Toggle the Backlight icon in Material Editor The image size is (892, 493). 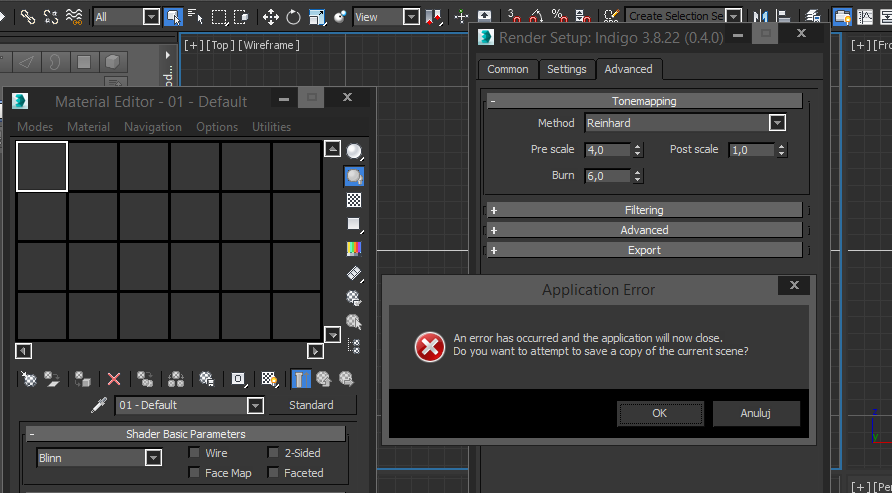(354, 176)
